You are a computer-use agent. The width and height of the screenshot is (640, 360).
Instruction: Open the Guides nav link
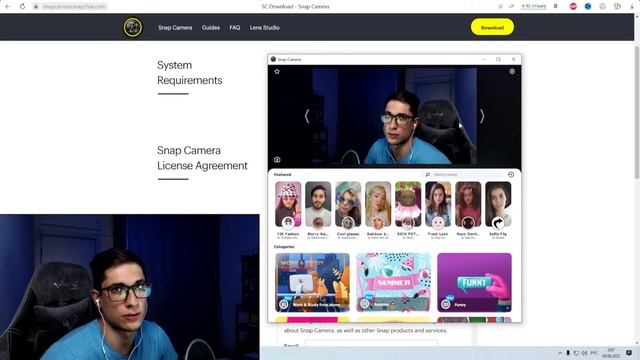pos(211,28)
